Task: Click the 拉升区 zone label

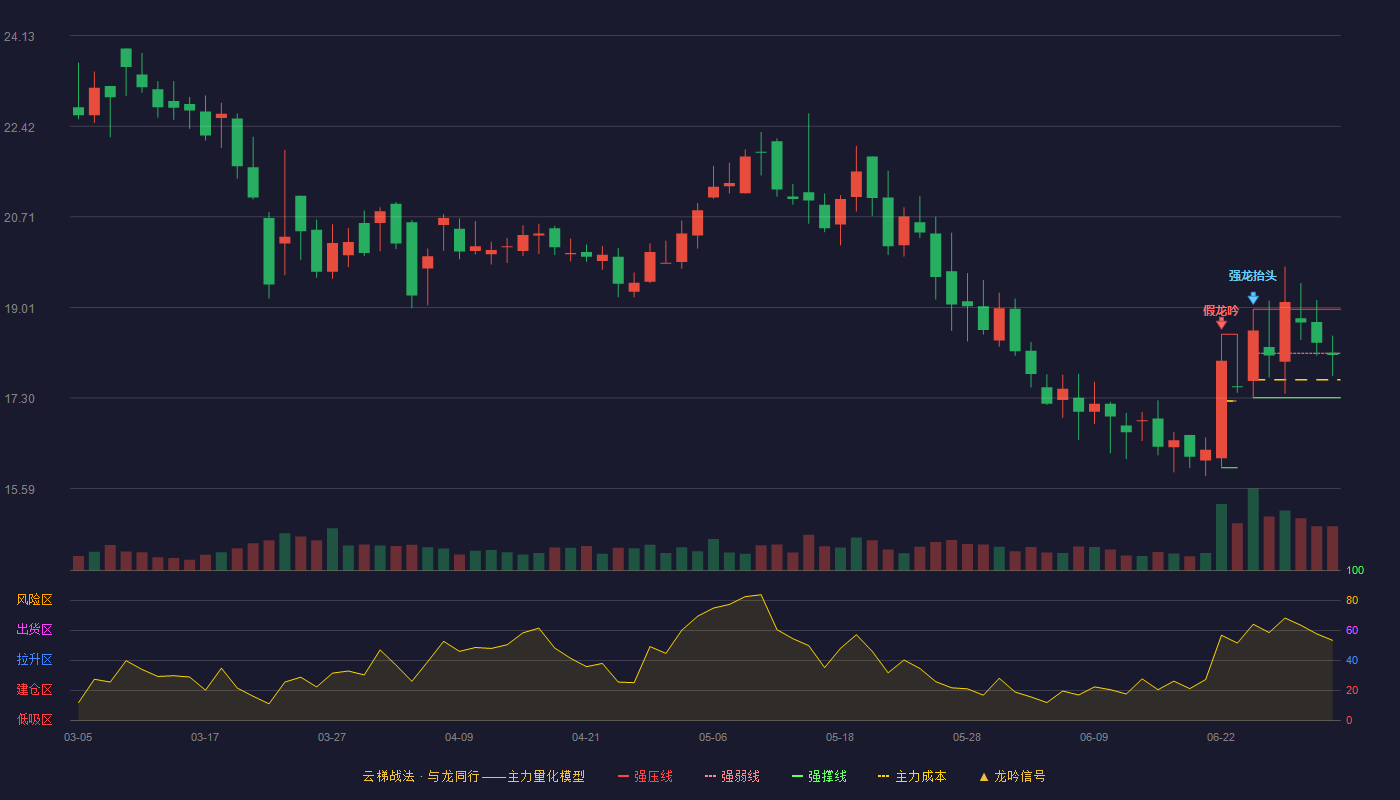Action: (x=34, y=660)
